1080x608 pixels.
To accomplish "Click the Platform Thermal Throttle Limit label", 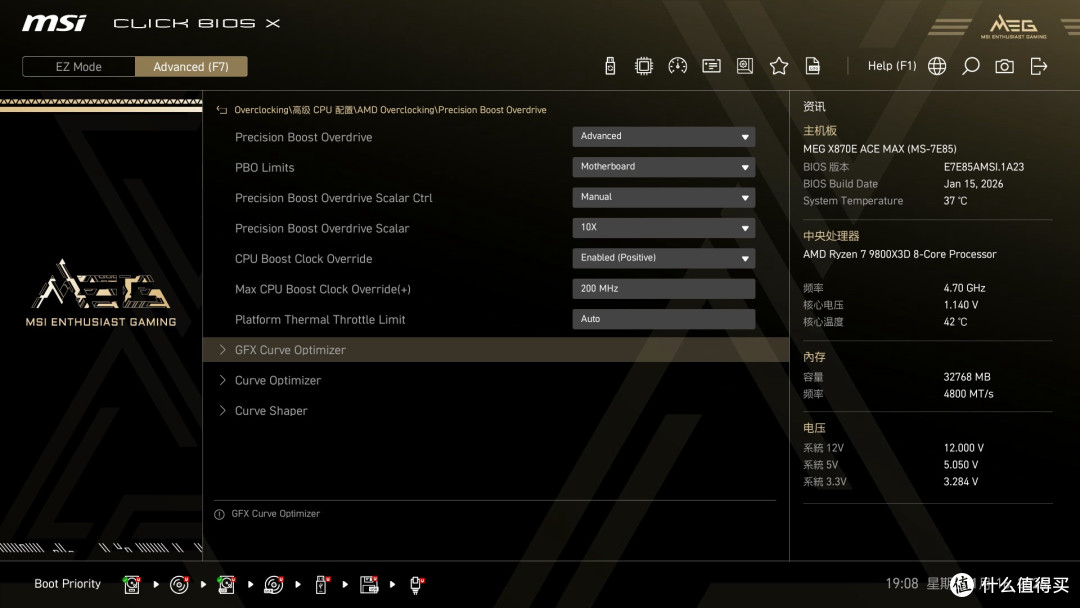I will pyautogui.click(x=320, y=319).
